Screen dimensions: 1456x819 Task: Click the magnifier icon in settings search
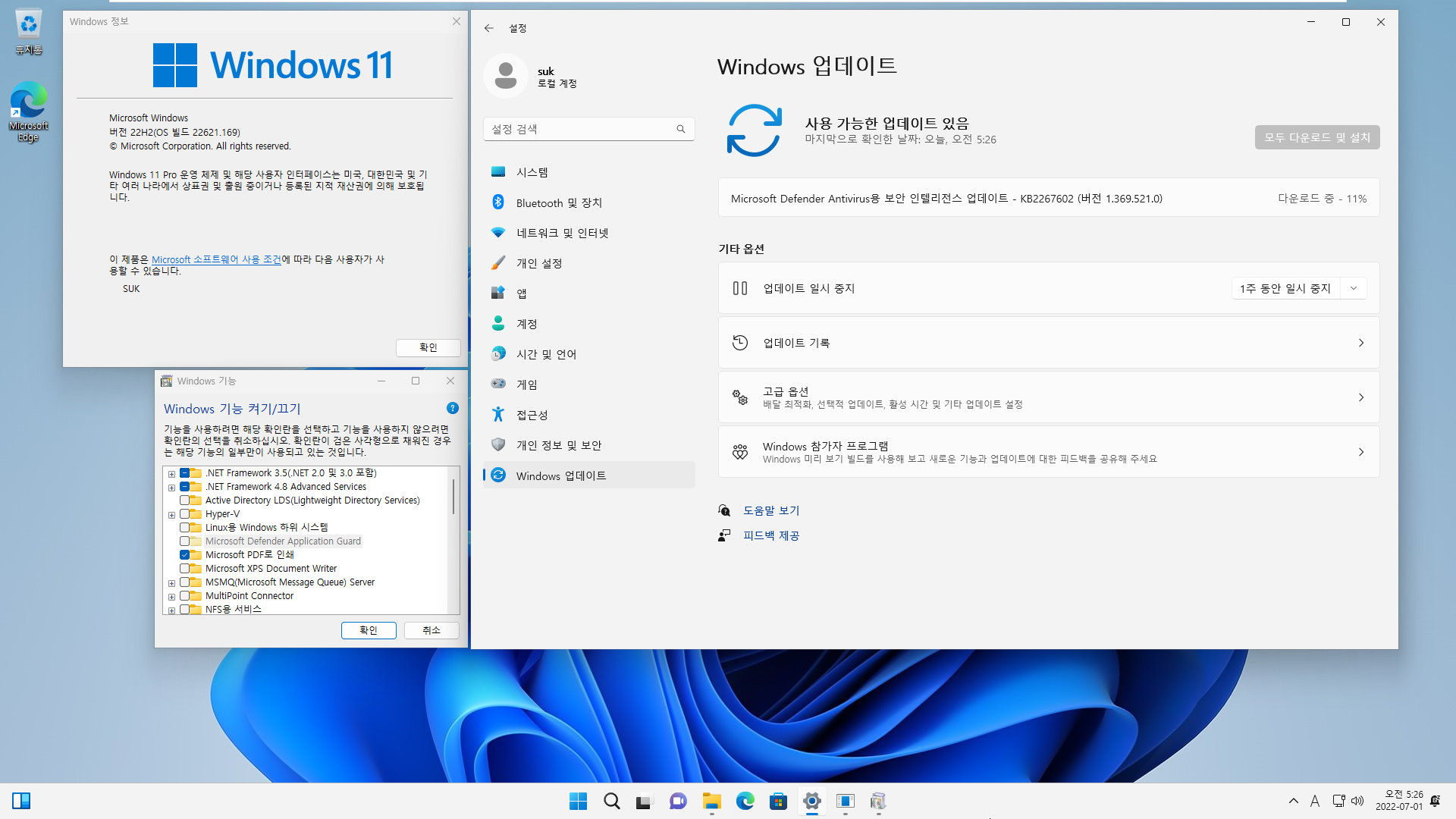point(681,129)
